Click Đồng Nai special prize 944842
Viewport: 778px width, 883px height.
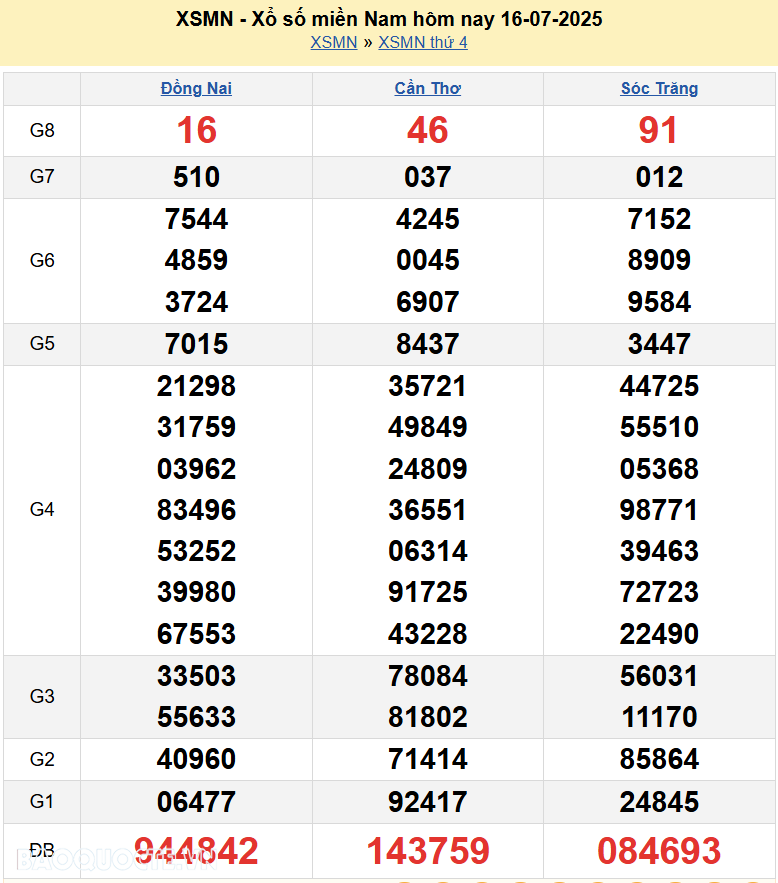[196, 851]
